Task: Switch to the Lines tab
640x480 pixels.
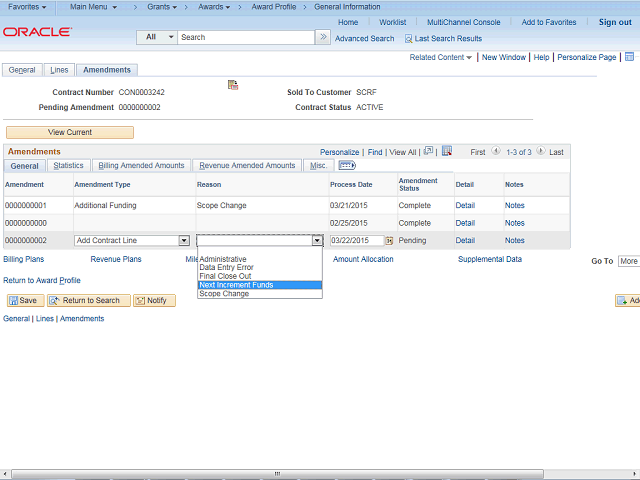Action: 59,70
